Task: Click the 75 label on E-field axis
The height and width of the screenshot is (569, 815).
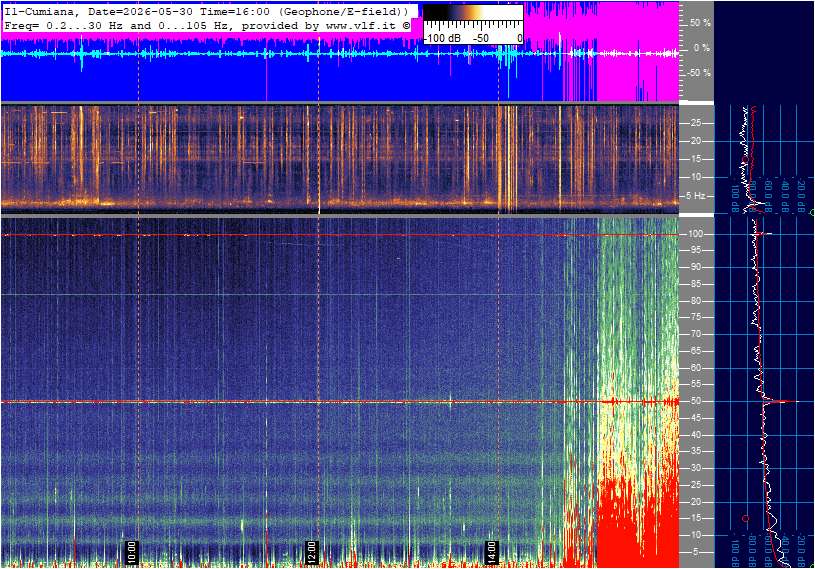Action: 695,317
